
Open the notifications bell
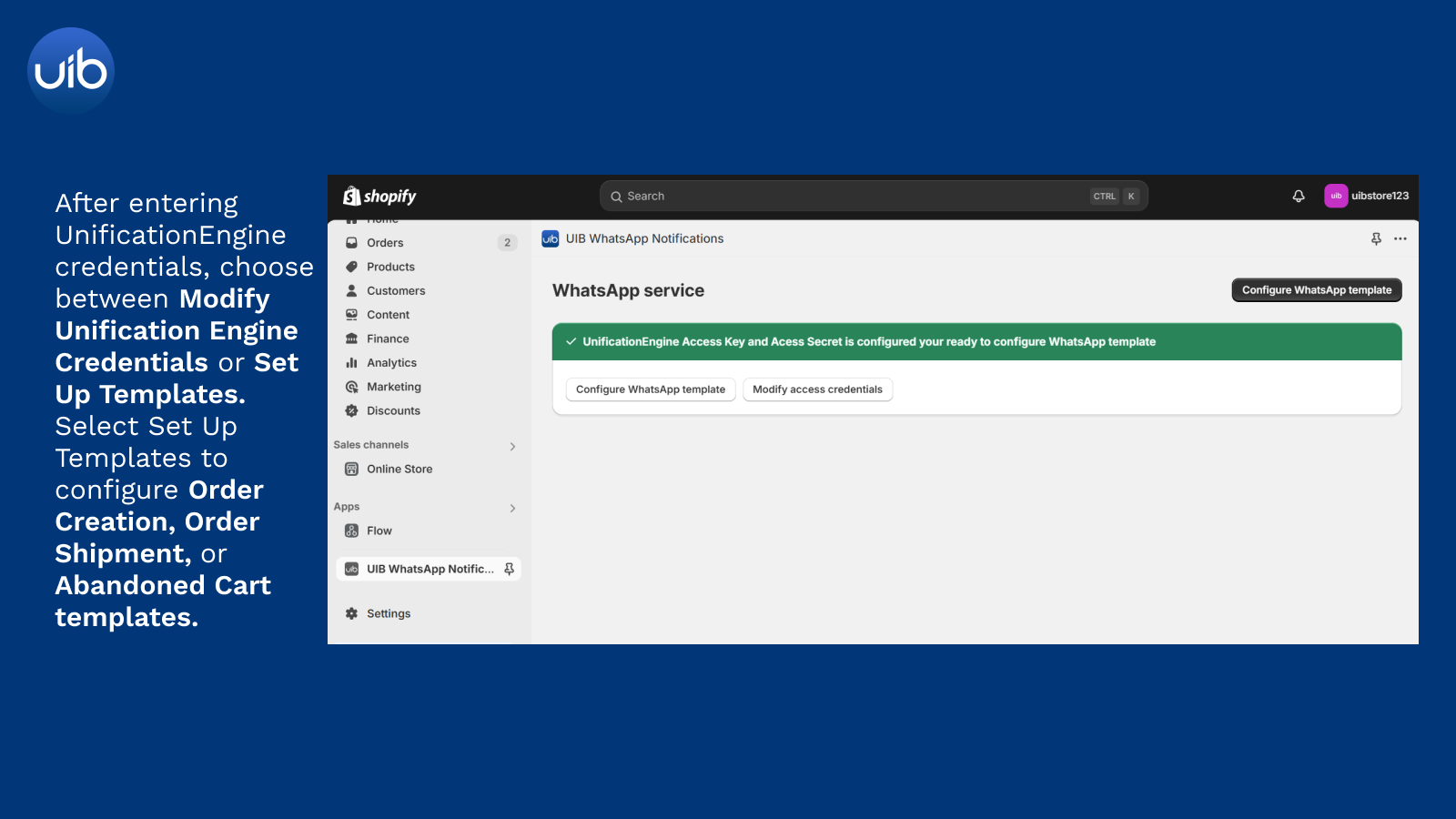(x=1299, y=197)
